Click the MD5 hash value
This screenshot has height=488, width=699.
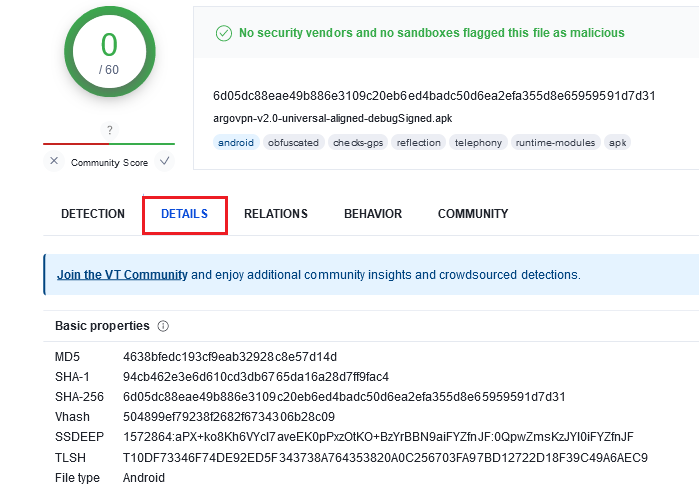pos(230,357)
